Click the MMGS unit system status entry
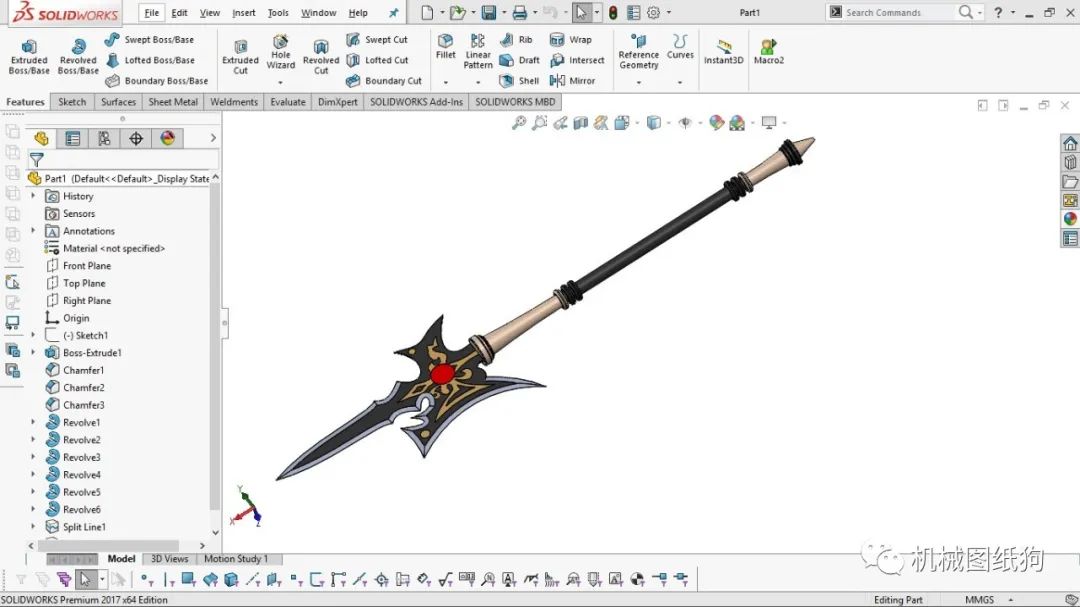The image size is (1080, 607). (979, 599)
